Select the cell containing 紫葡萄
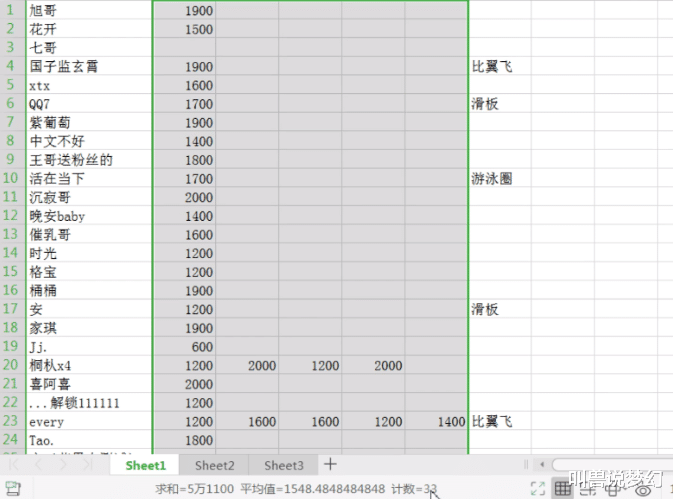The height and width of the screenshot is (500, 673). click(89, 122)
